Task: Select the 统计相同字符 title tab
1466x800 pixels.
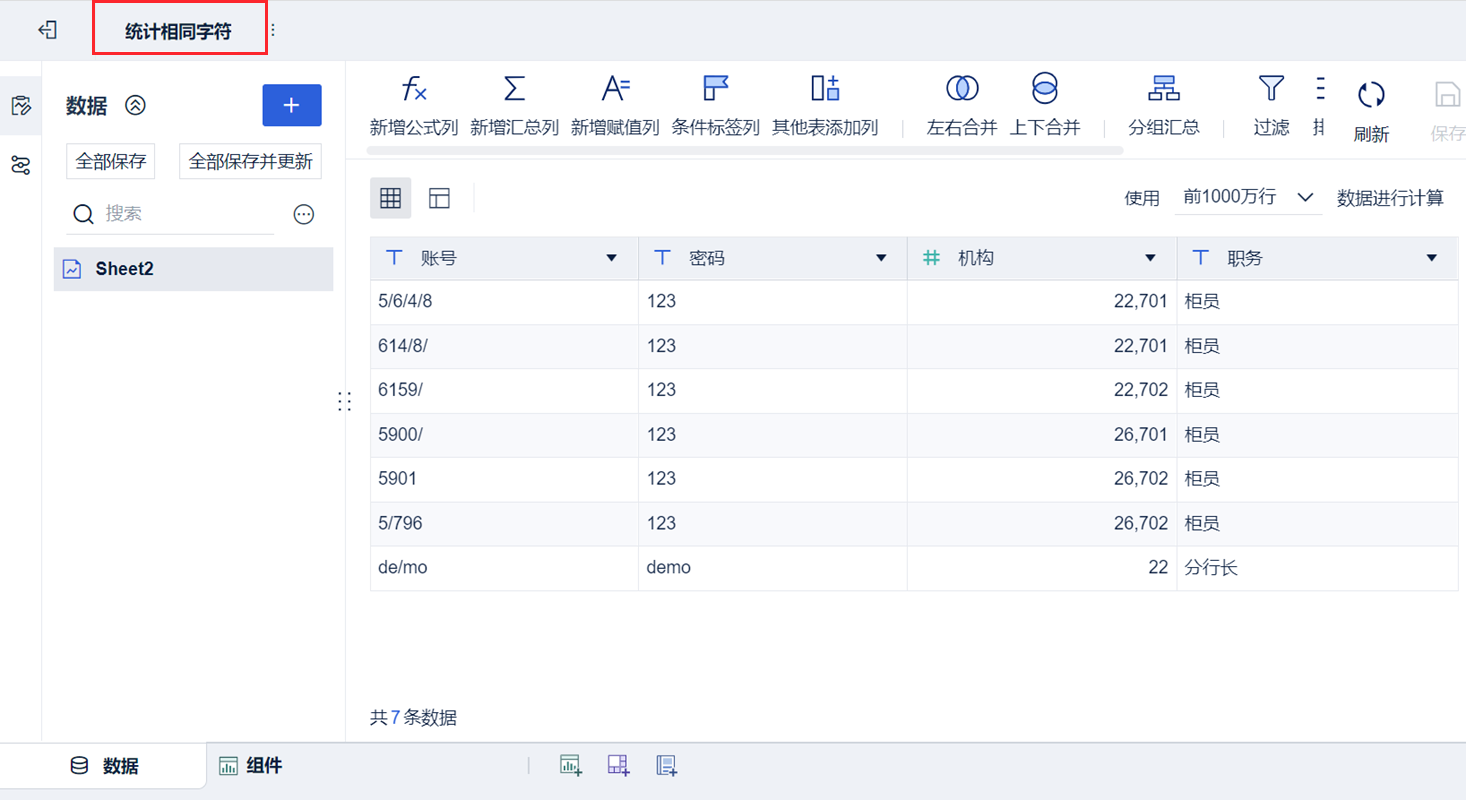Action: click(x=179, y=31)
